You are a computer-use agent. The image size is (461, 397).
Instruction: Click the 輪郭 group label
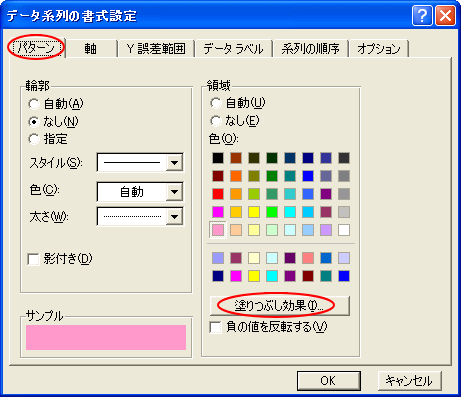click(37, 86)
